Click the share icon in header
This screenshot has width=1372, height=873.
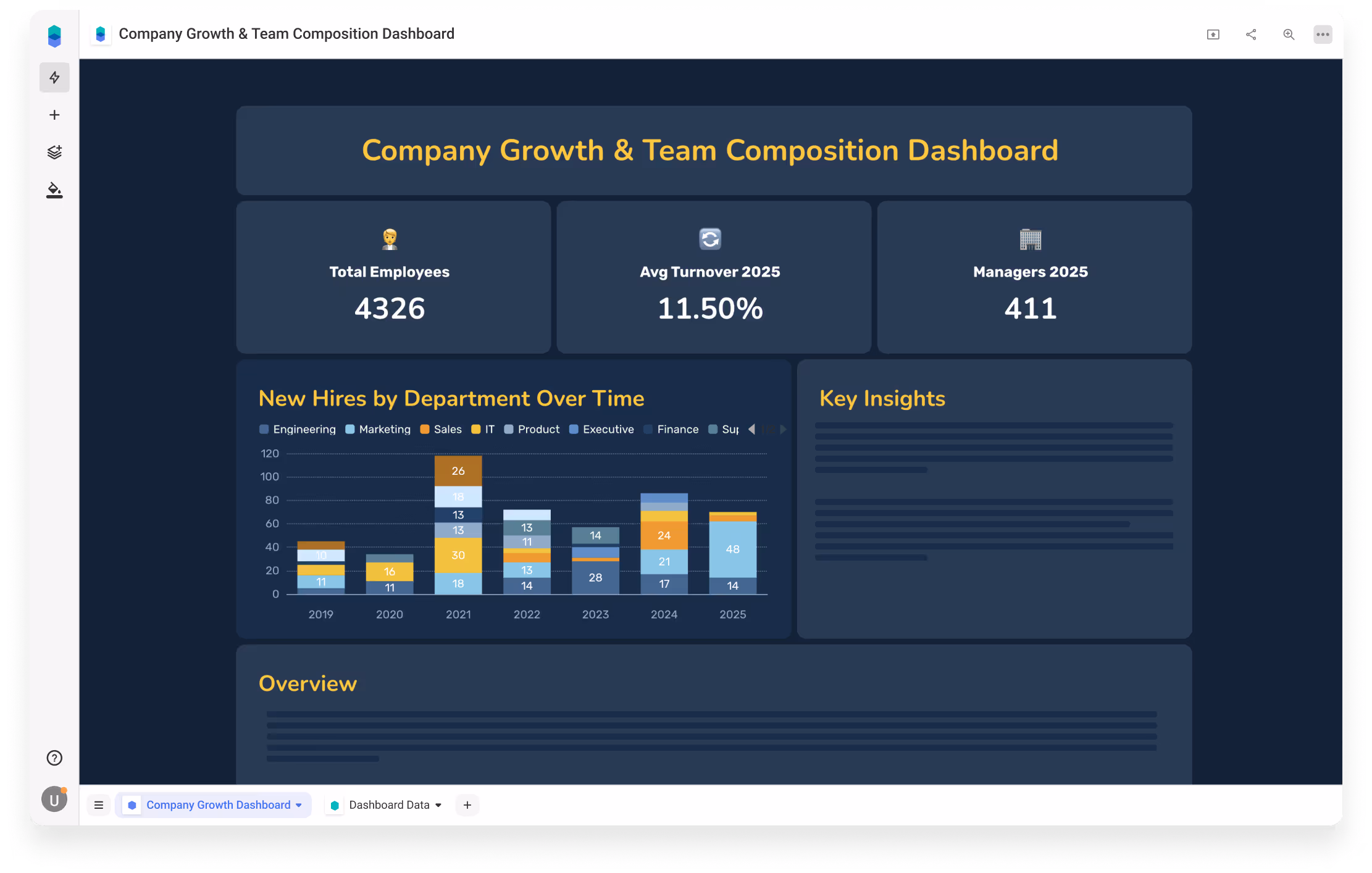point(1251,35)
